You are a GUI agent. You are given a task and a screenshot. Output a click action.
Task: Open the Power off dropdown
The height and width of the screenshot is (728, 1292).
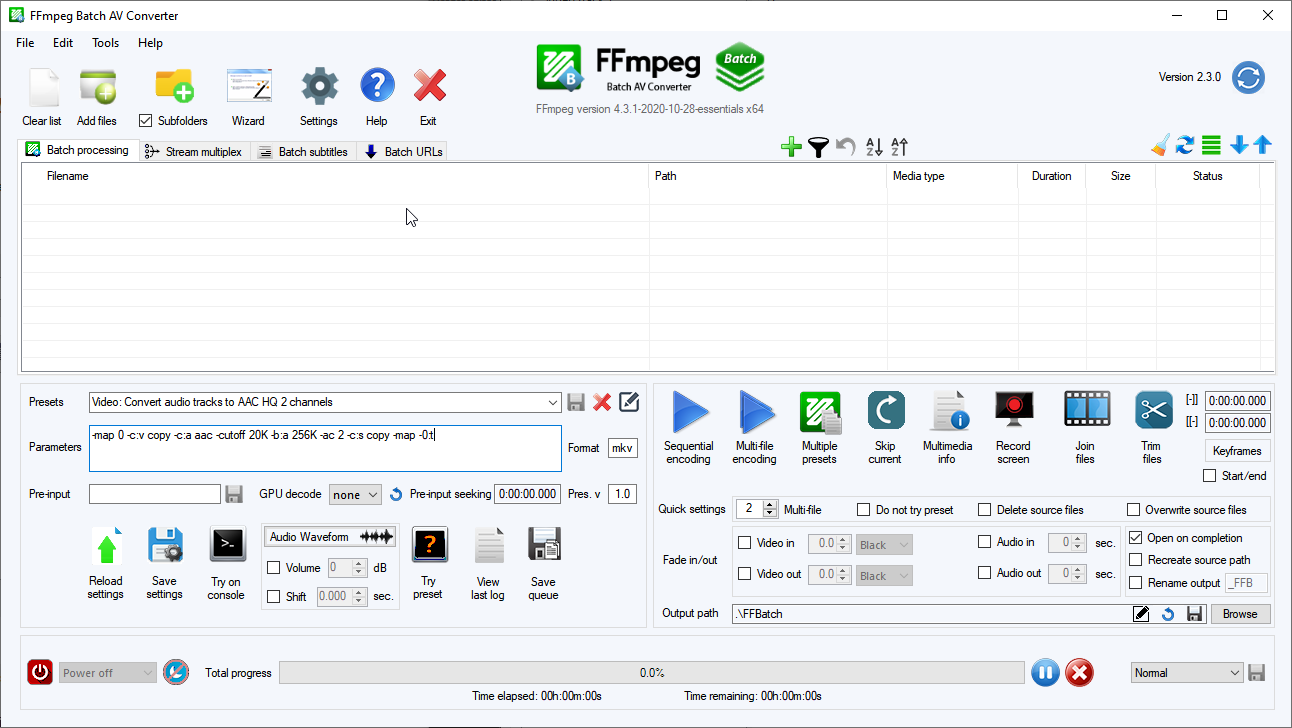pos(108,673)
